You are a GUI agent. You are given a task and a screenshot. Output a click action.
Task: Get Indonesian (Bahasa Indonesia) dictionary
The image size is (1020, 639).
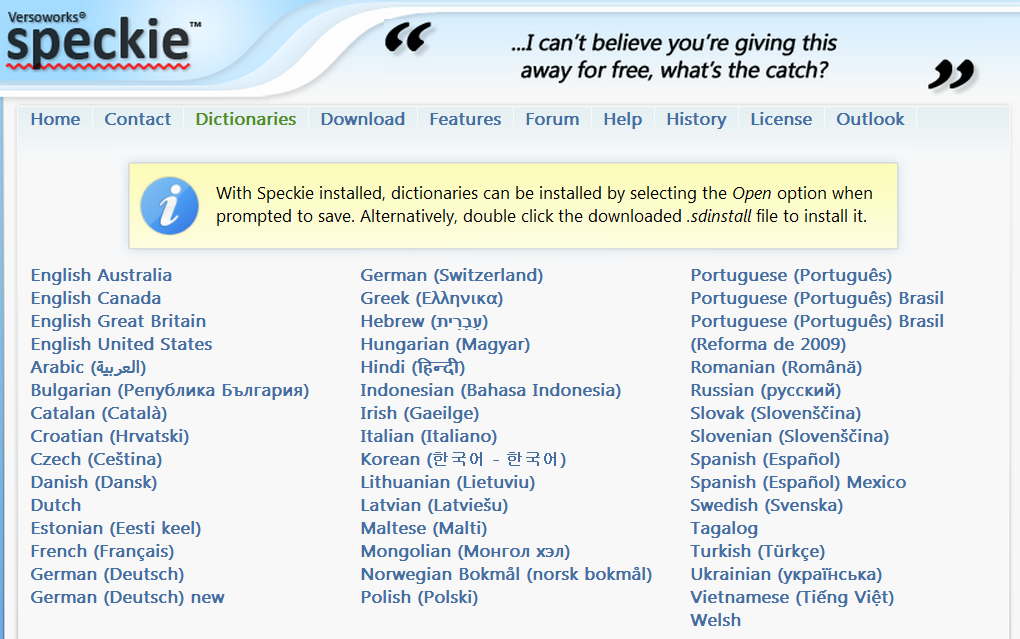491,390
